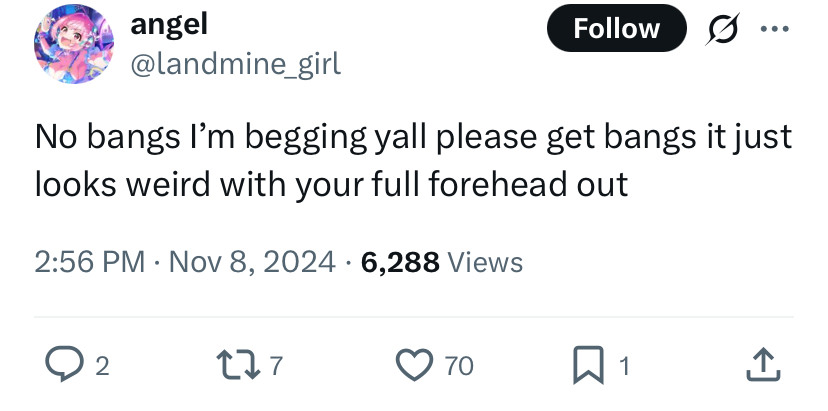The height and width of the screenshot is (411, 828).
Task: Select the bookmark count of 1
Action: tap(624, 366)
